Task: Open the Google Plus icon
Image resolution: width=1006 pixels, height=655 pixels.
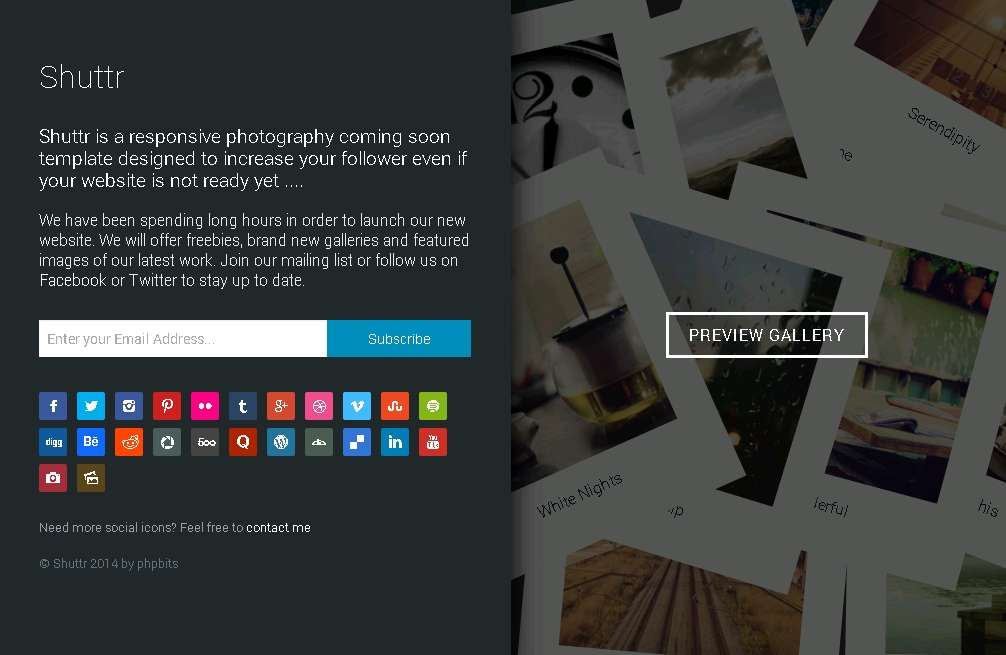Action: pyautogui.click(x=281, y=406)
